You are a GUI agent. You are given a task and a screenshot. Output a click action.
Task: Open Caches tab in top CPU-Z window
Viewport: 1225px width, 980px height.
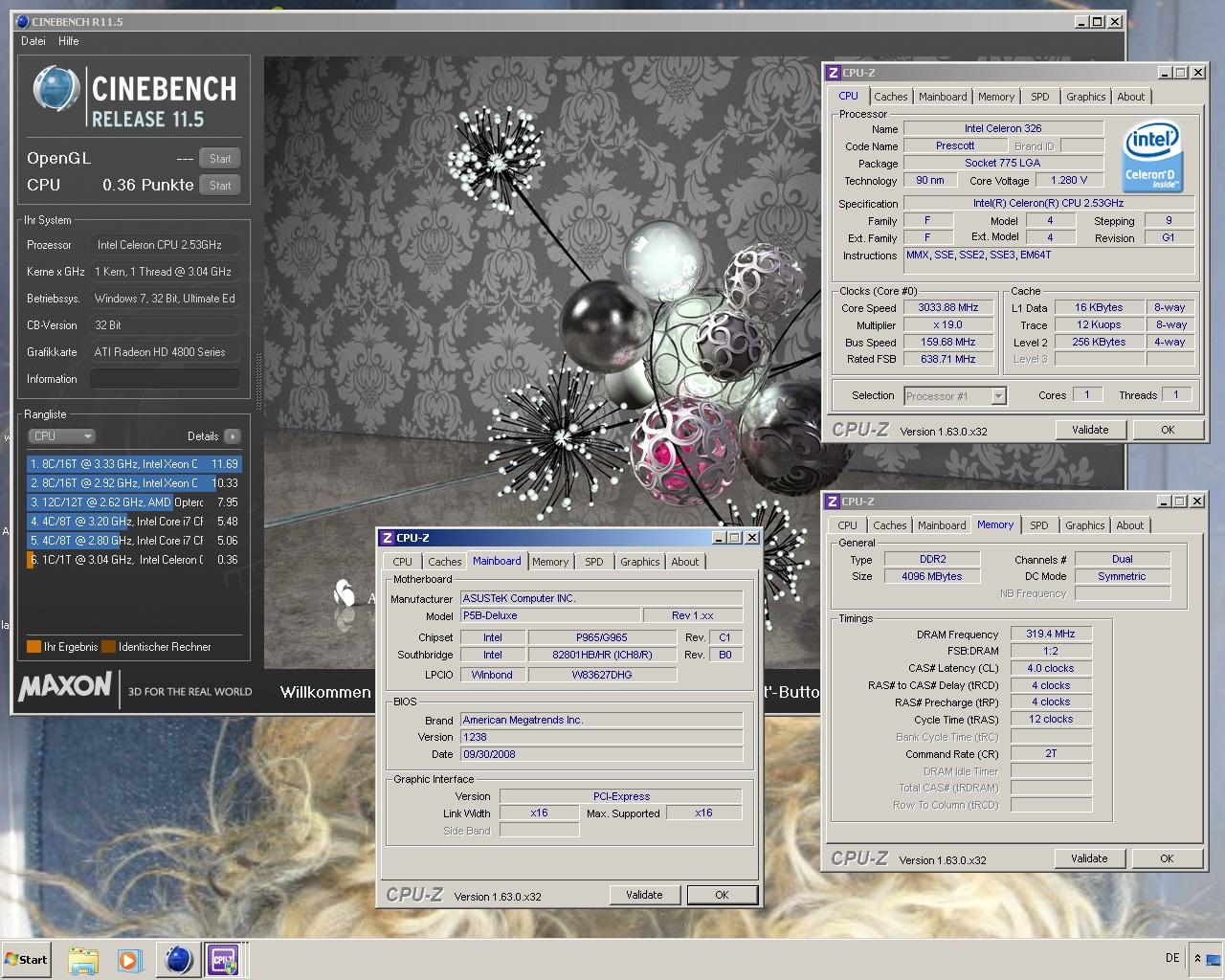pos(890,97)
